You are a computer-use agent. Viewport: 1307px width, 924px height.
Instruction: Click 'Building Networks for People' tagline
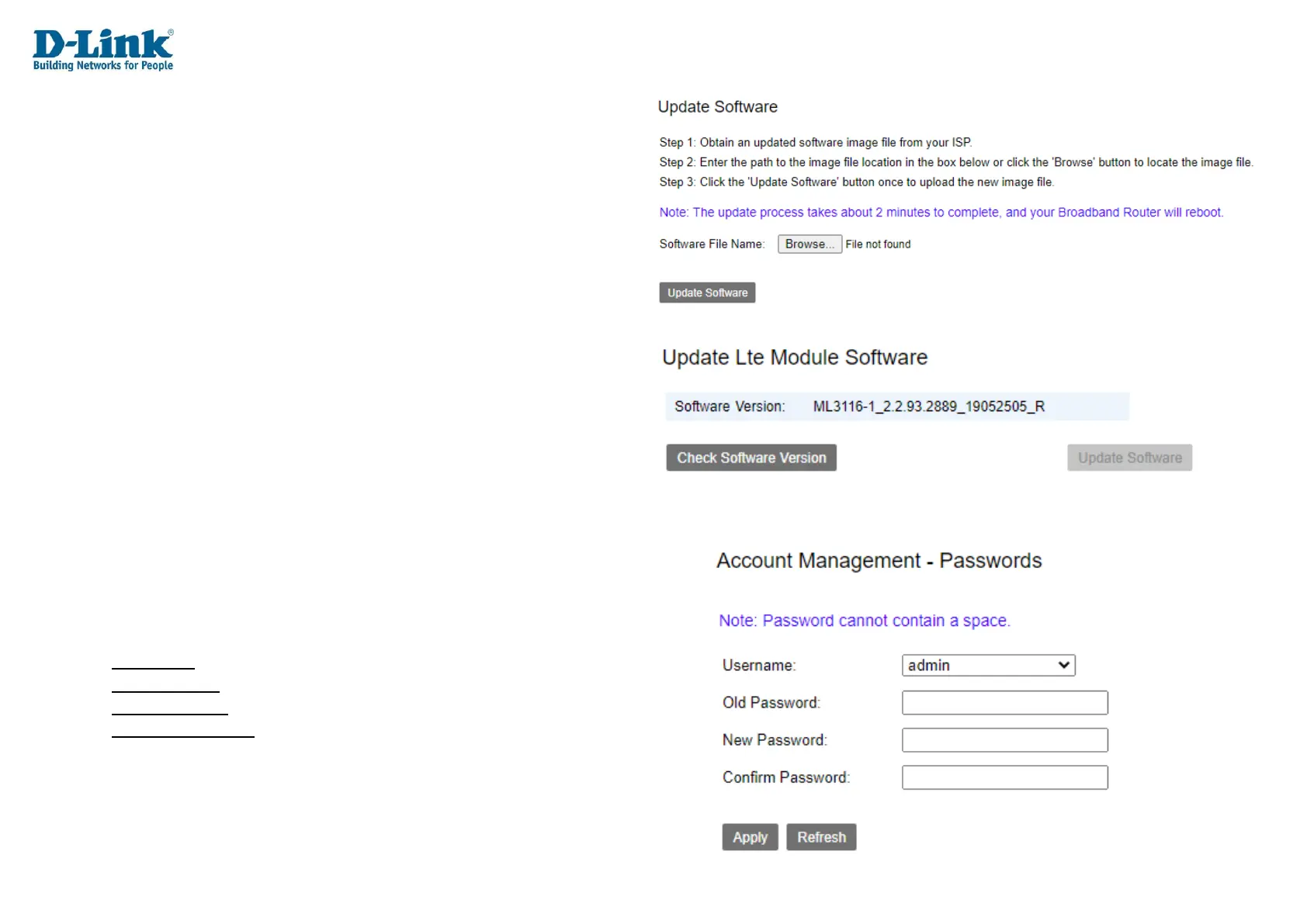pos(103,66)
